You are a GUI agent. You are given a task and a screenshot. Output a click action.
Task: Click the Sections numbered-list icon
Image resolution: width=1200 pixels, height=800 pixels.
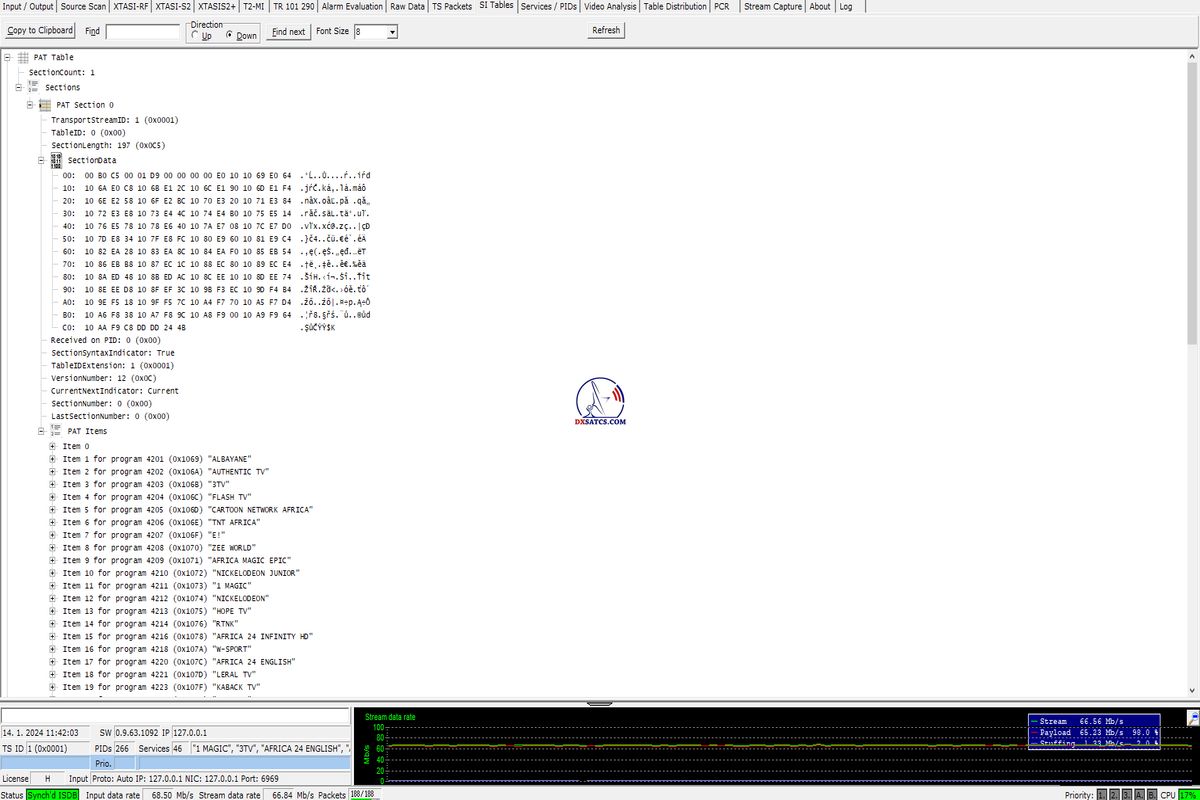click(34, 88)
